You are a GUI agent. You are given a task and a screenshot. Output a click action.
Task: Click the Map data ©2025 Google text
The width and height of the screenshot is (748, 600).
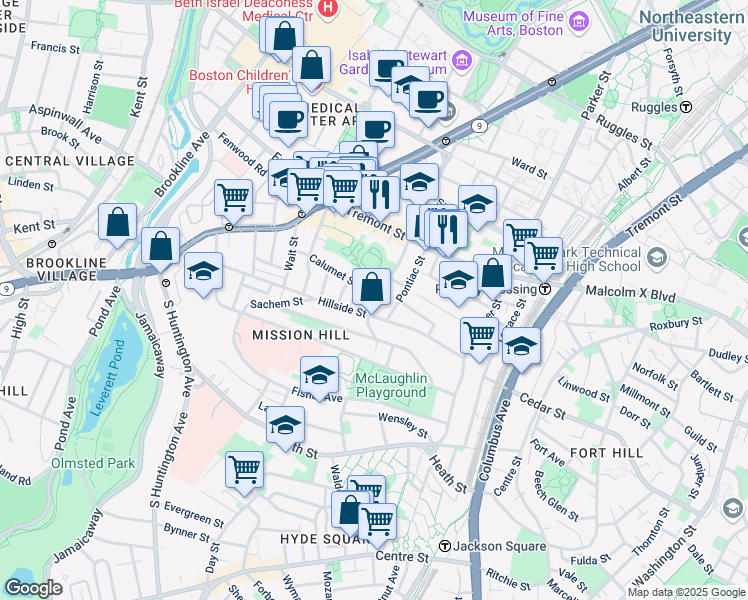click(x=686, y=592)
